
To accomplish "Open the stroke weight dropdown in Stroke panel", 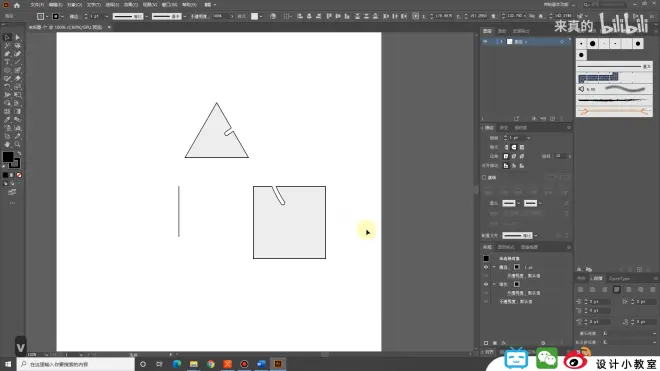I will click(528, 138).
